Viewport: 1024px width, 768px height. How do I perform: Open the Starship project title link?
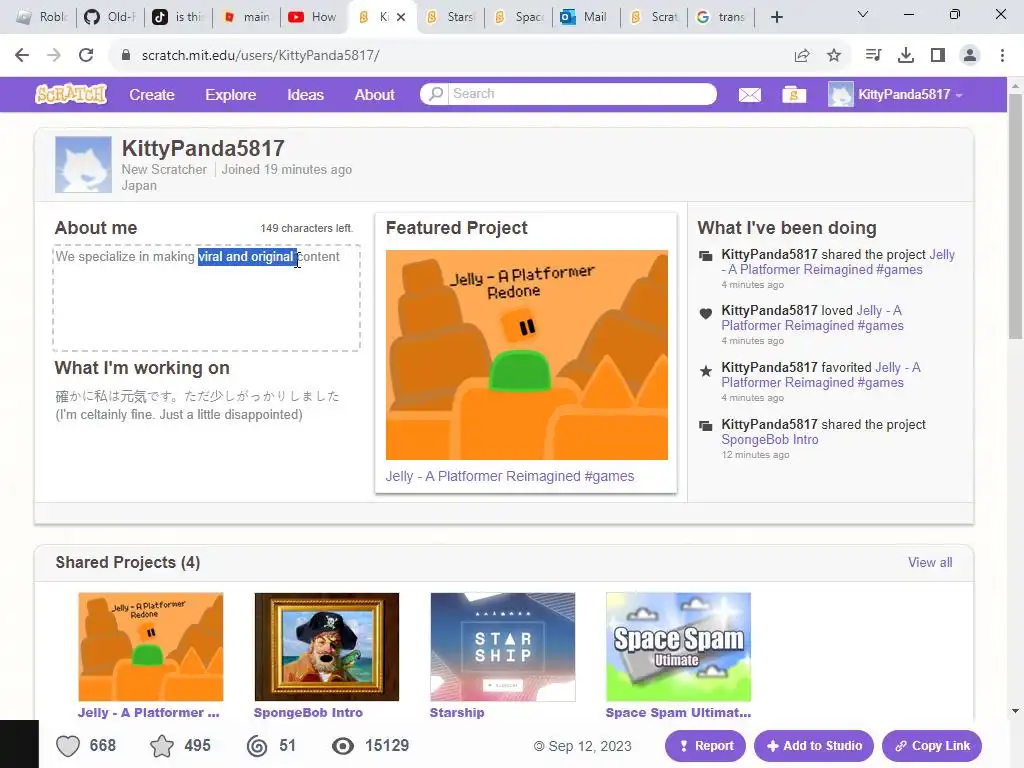tap(457, 712)
